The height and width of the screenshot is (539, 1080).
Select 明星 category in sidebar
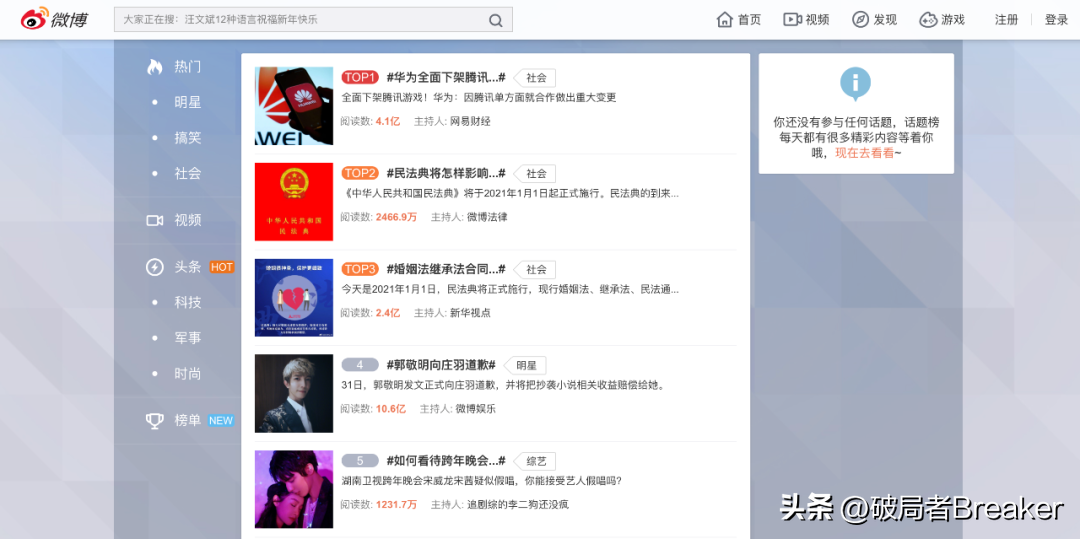187,103
